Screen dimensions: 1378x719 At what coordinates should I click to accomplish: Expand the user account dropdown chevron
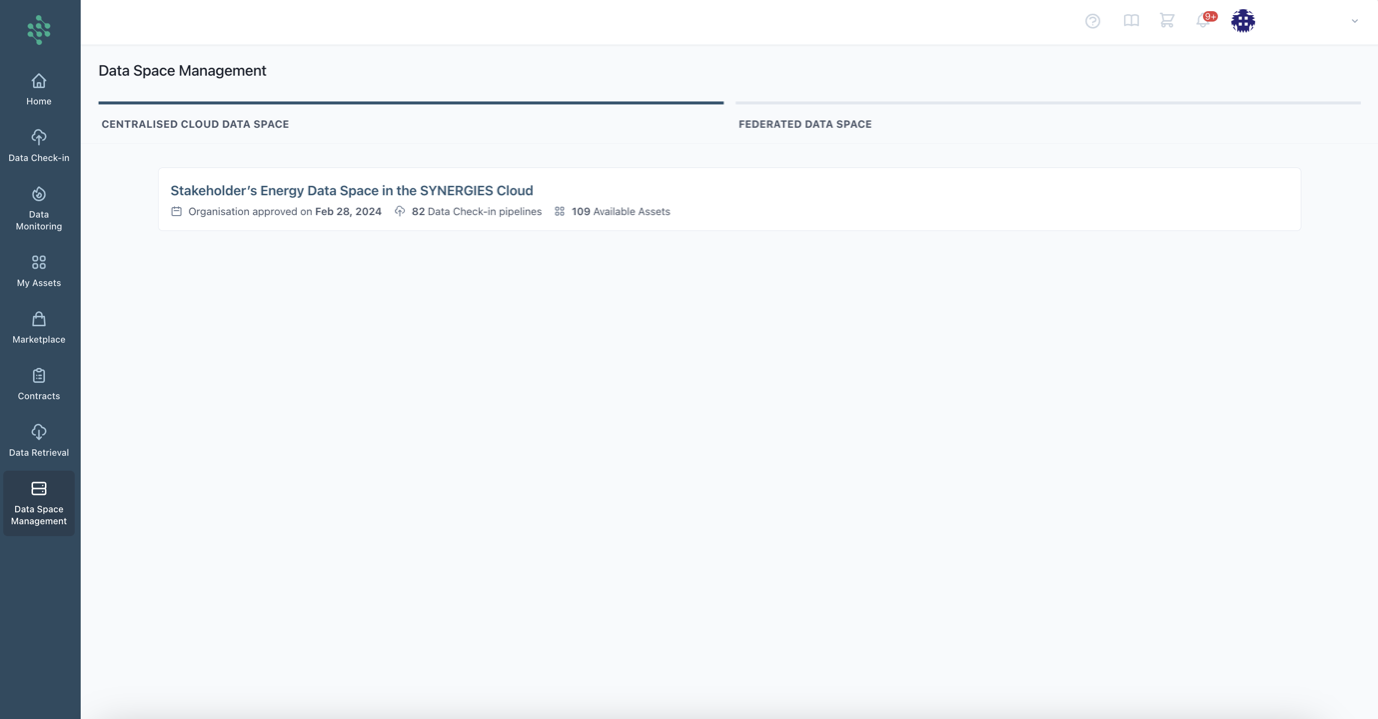[x=1355, y=21]
